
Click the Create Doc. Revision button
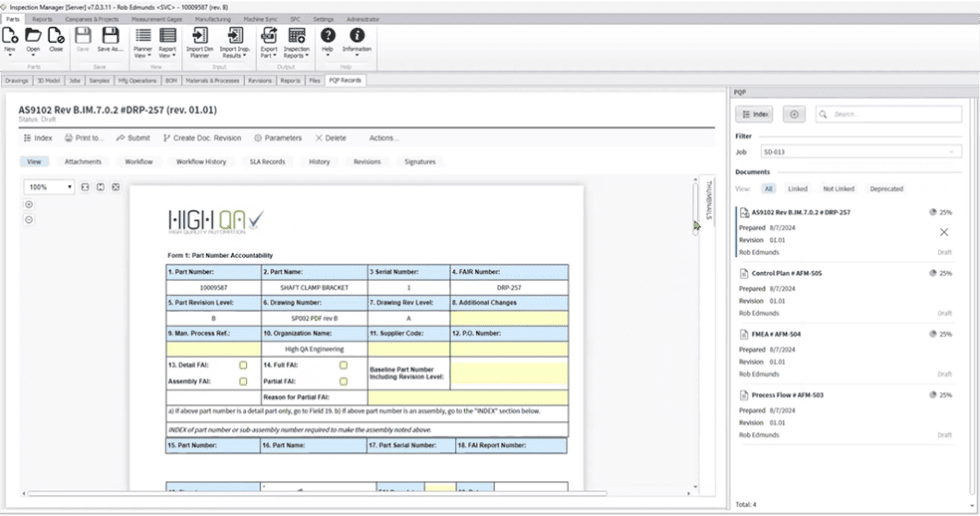pos(201,138)
